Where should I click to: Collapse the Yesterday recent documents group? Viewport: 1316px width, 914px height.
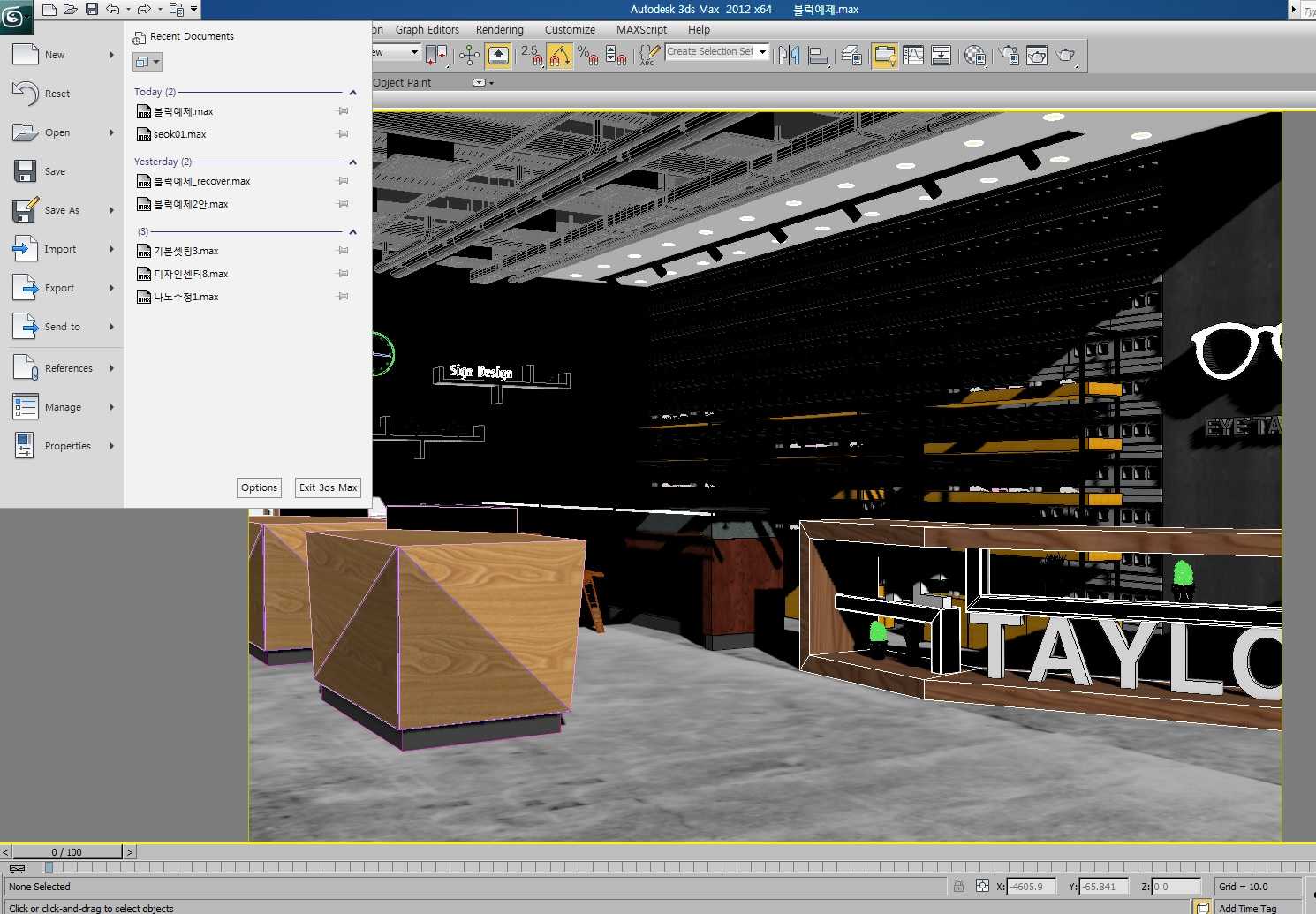tap(352, 162)
